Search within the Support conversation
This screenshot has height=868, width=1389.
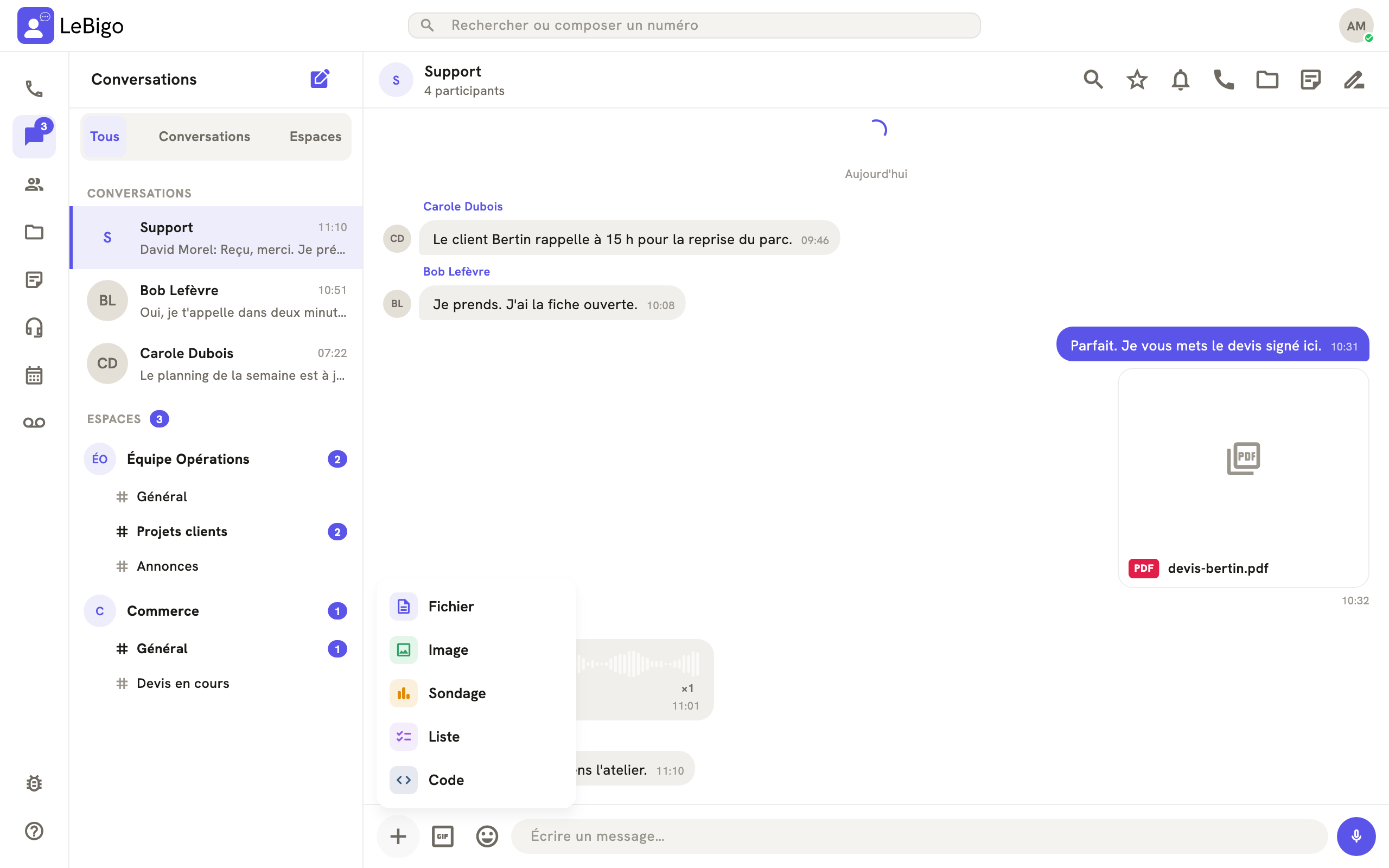[x=1093, y=79]
